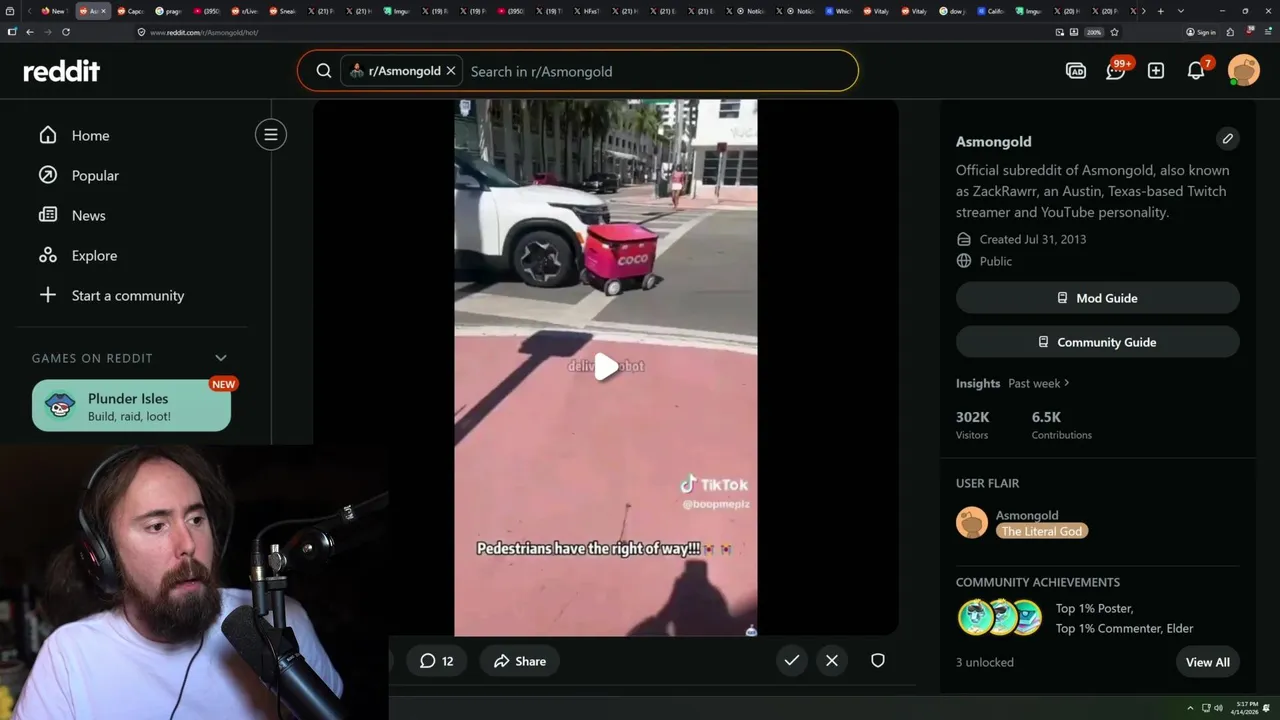Change Insights Past week range

[1039, 383]
